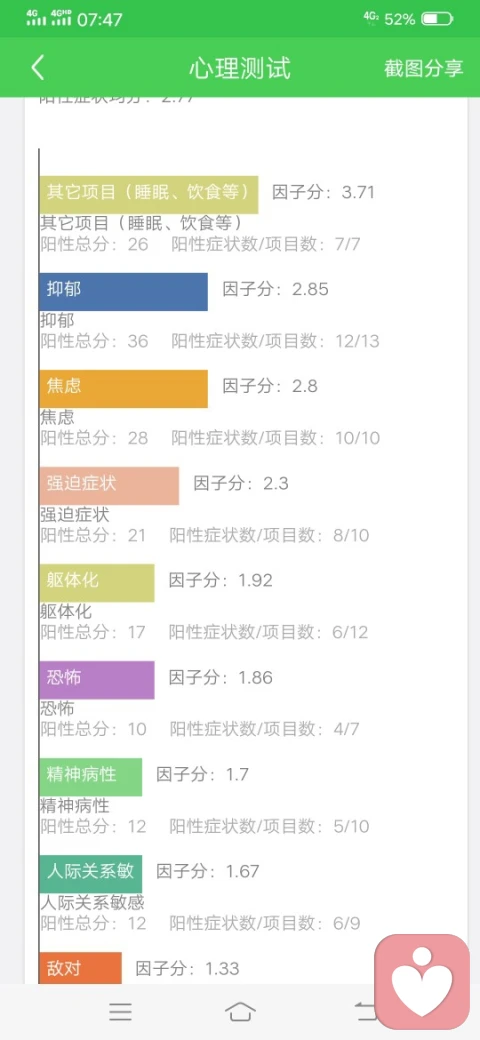
Task: Tap the back arrow in header
Action: coord(38,68)
